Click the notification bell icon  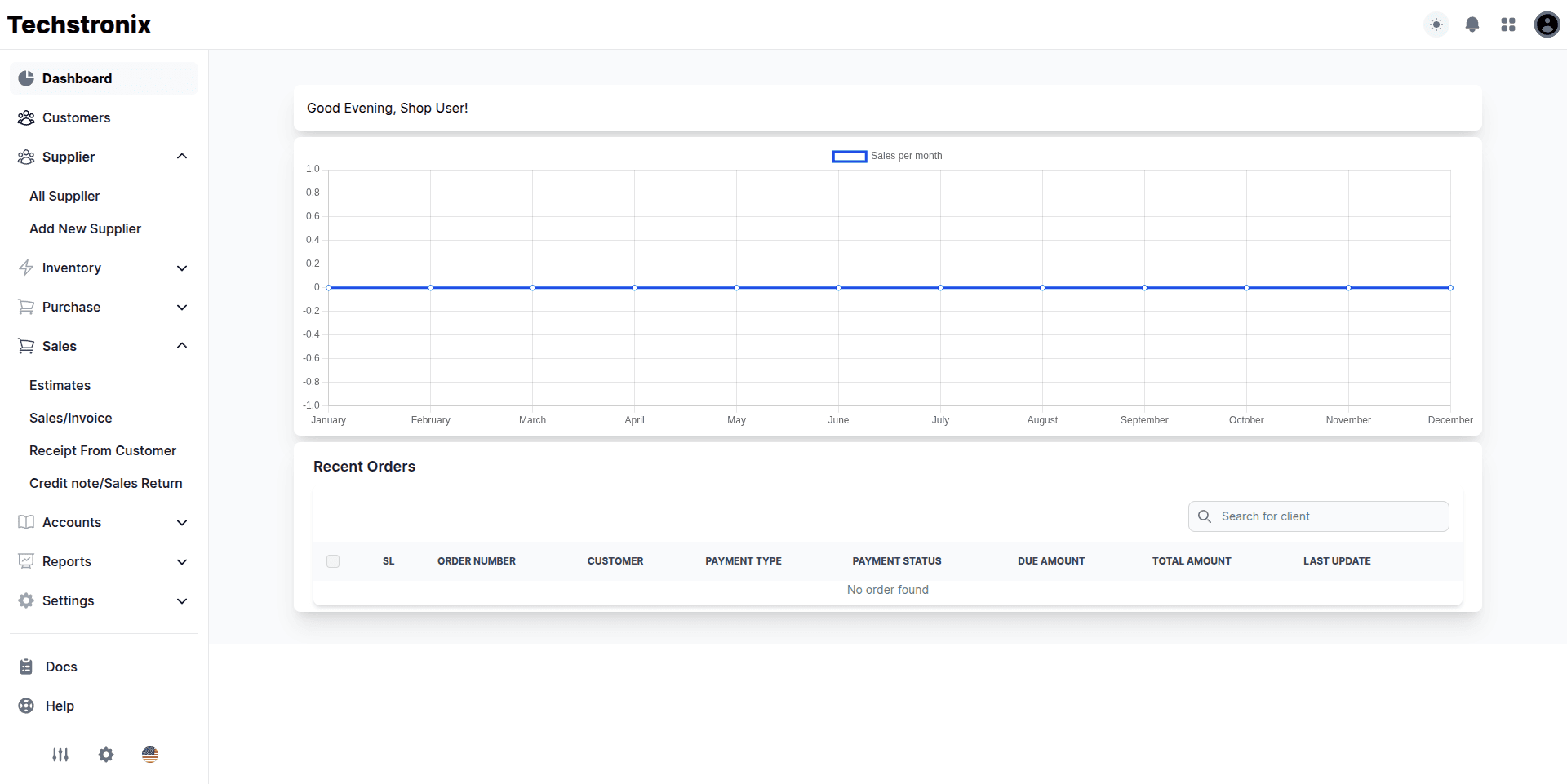pyautogui.click(x=1472, y=24)
